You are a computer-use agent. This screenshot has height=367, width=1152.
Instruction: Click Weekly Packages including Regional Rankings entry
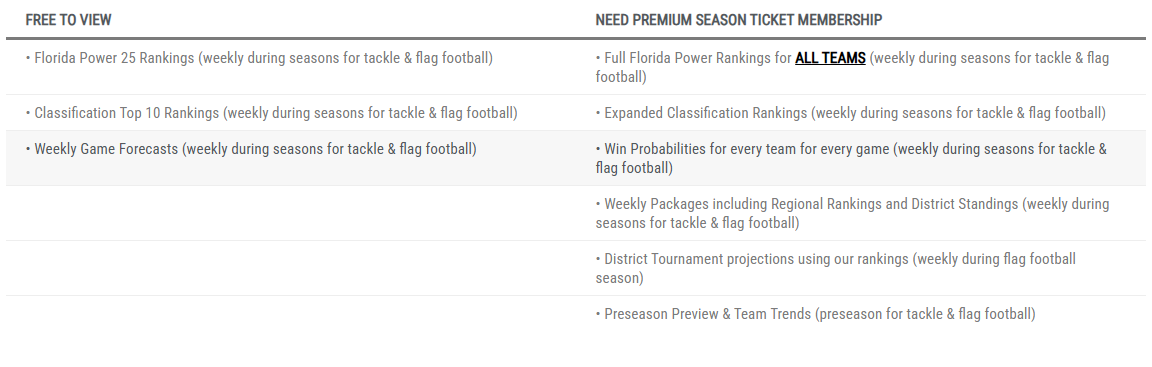[x=852, y=214]
